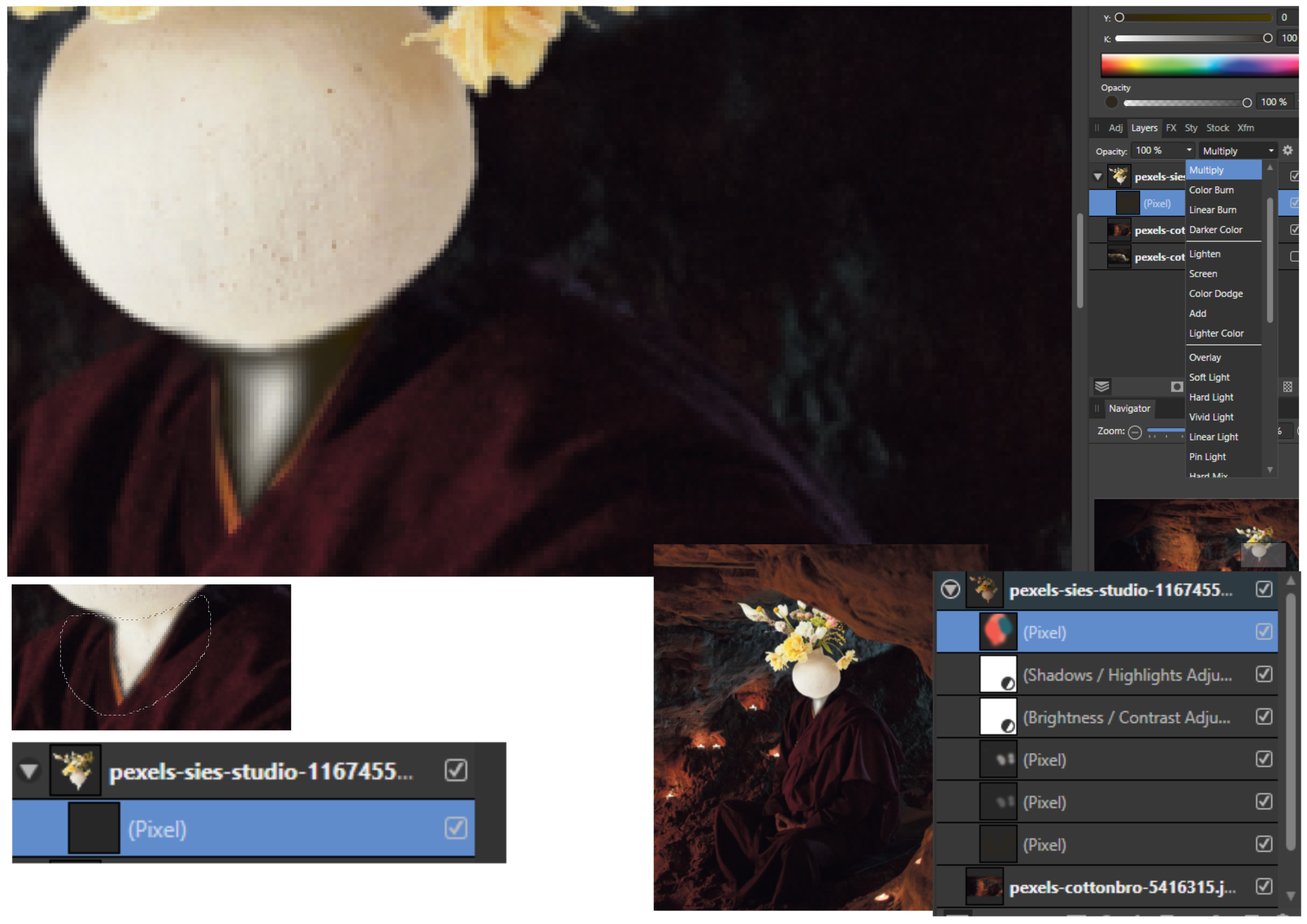Click the round opacity color well
This screenshot has width=1307, height=924.
tap(1111, 102)
